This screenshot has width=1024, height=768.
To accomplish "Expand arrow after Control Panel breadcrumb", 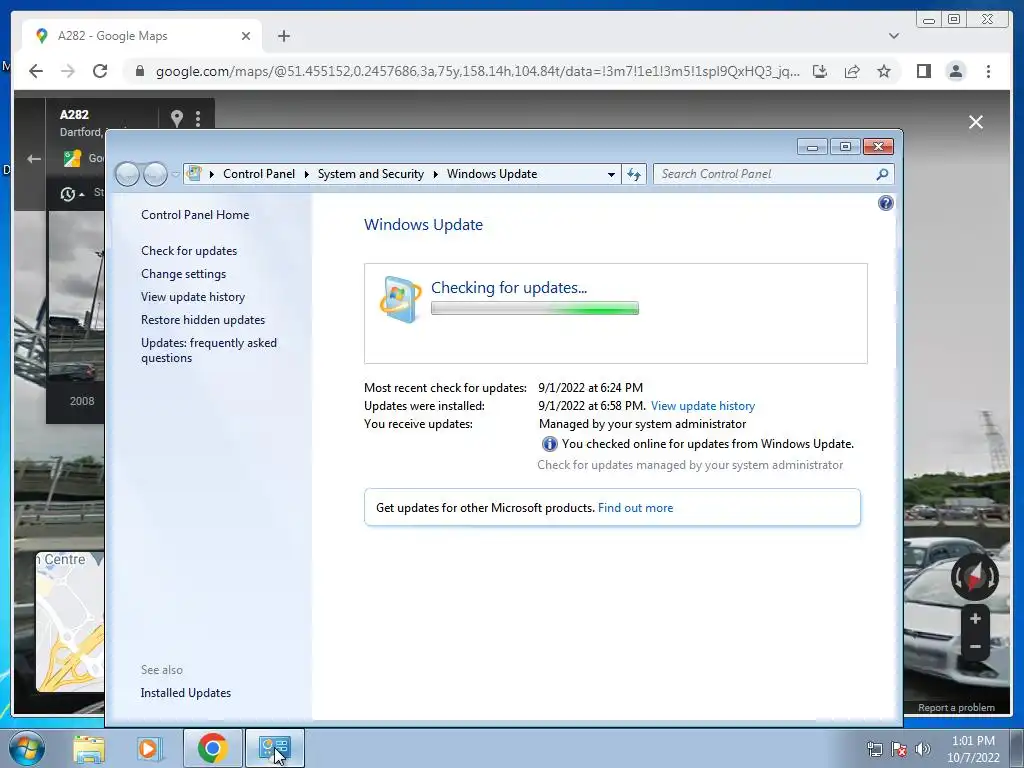I will pyautogui.click(x=306, y=174).
